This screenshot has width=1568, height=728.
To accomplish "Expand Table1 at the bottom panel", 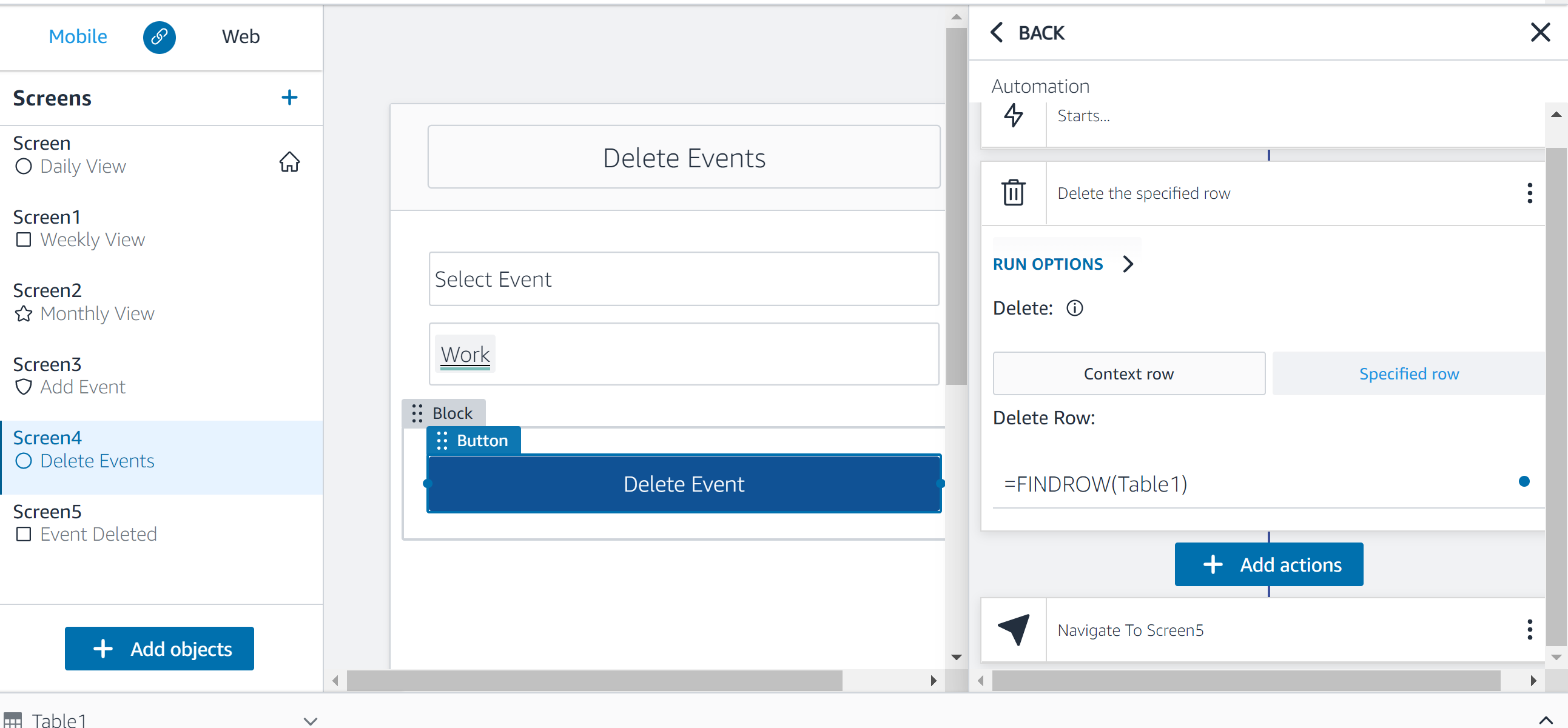I will coord(310,718).
